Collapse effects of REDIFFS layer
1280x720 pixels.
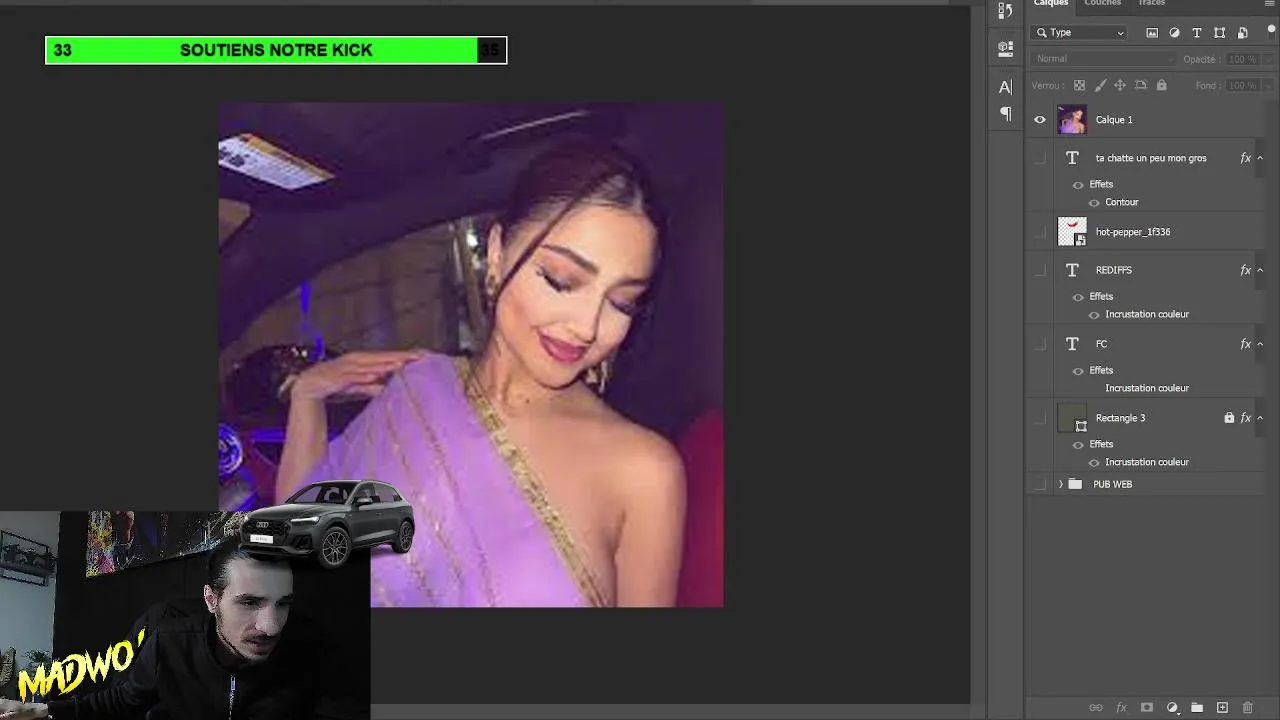[x=1260, y=270]
